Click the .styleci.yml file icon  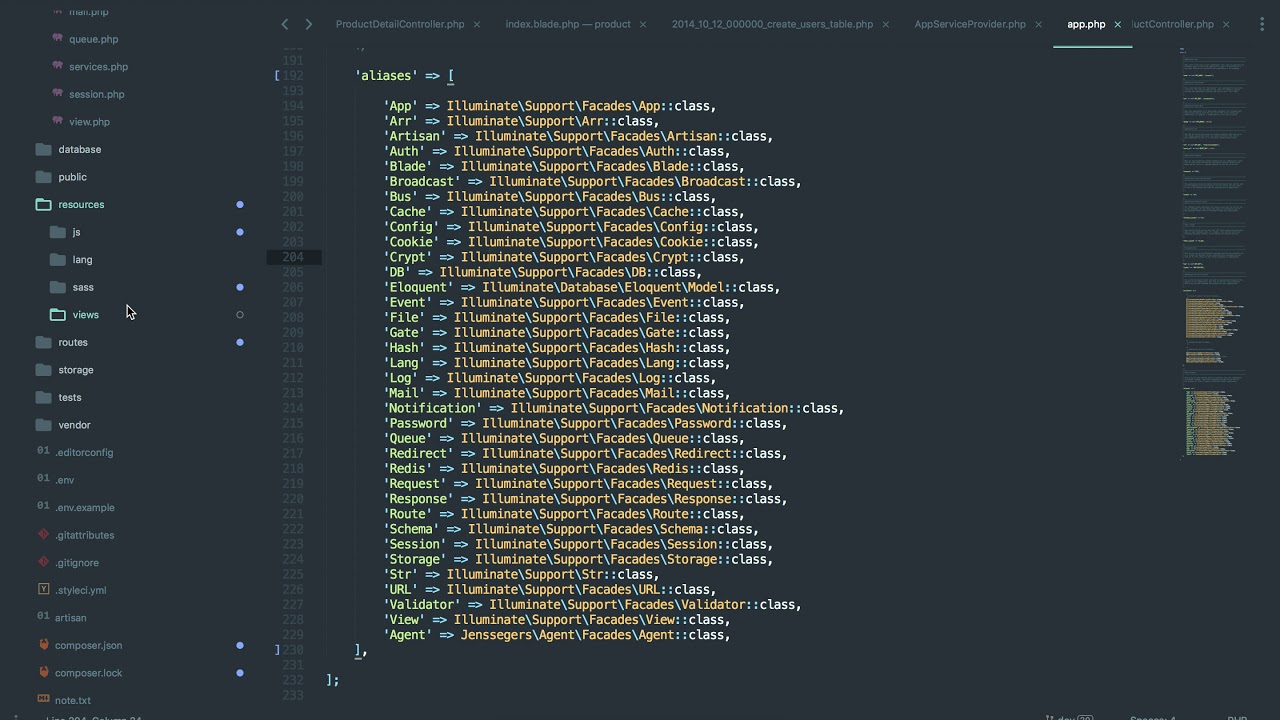pos(43,589)
